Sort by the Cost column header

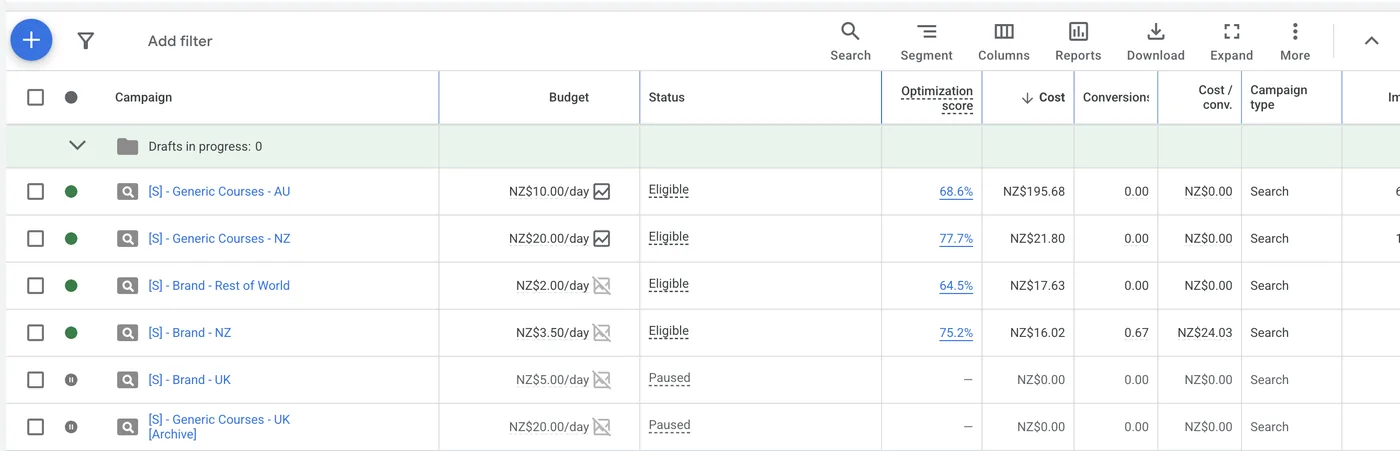[x=1043, y=97]
